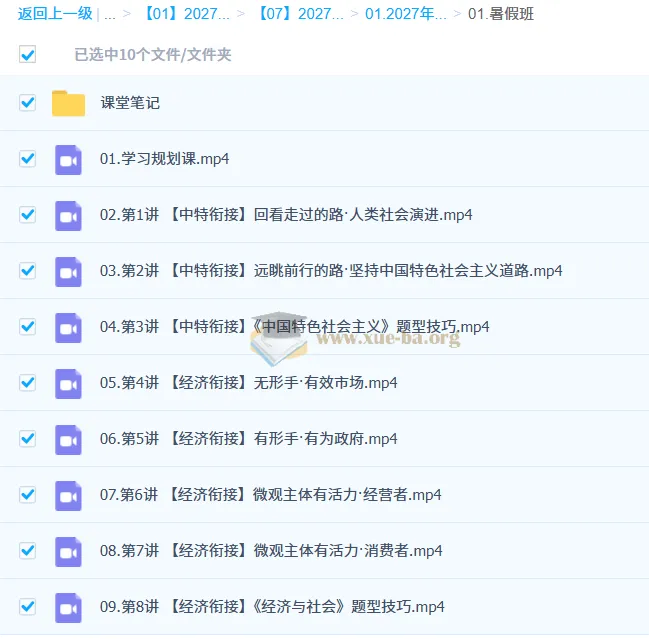
Task: Click the current 01.暑假班 breadcrumb
Action: (501, 14)
